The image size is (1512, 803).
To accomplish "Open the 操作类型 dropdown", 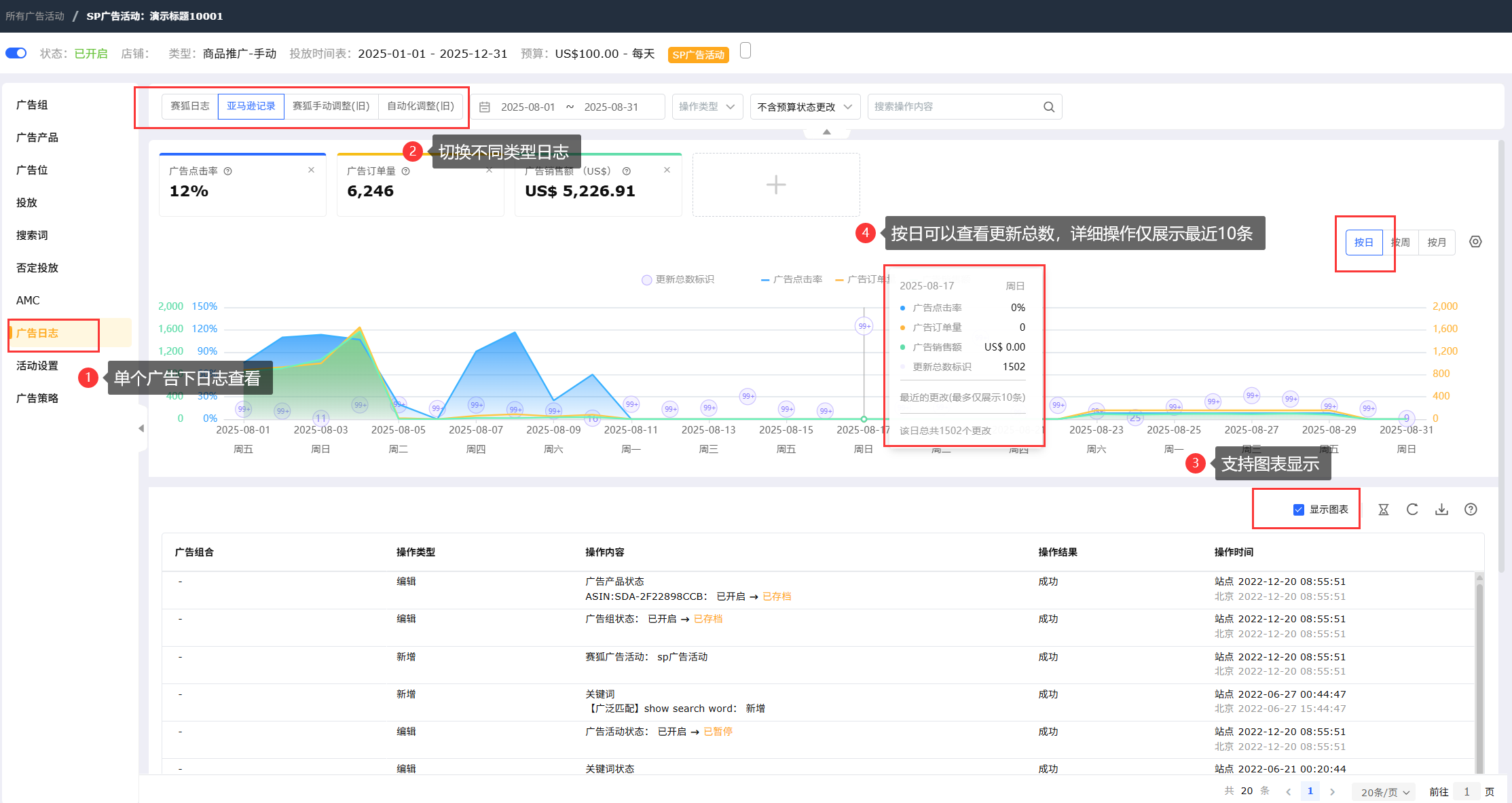I will [707, 107].
